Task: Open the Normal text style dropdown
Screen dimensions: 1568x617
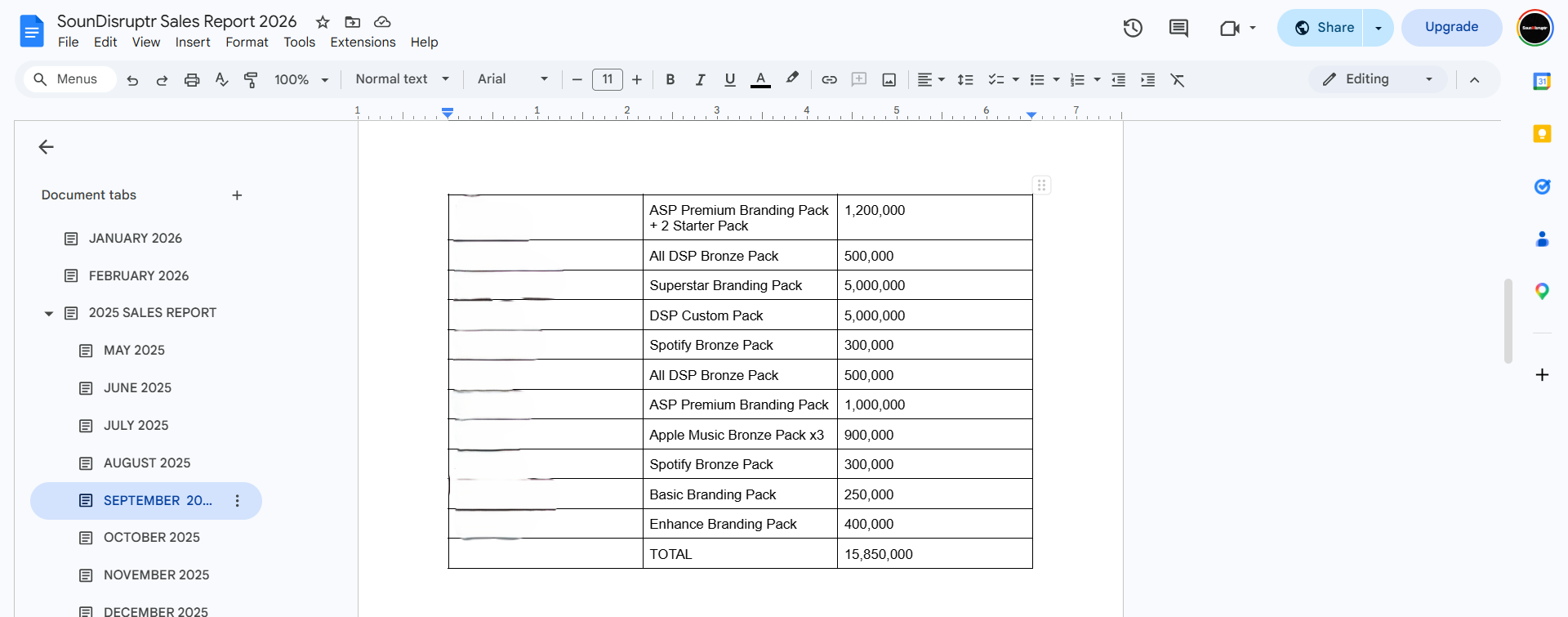Action: pyautogui.click(x=402, y=79)
